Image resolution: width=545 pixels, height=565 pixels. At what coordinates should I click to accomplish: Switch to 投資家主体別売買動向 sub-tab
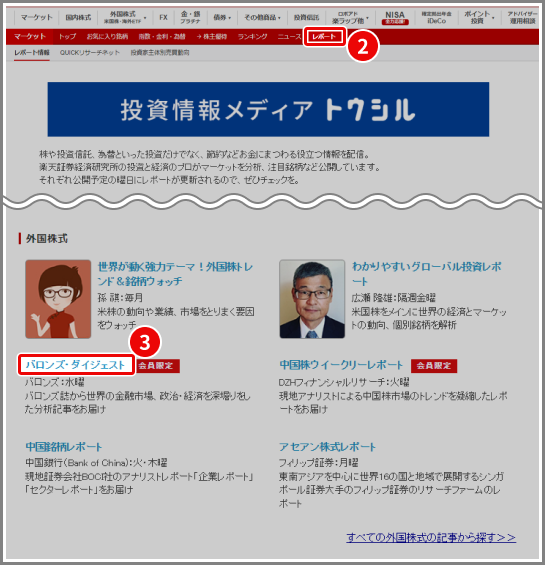(160, 53)
